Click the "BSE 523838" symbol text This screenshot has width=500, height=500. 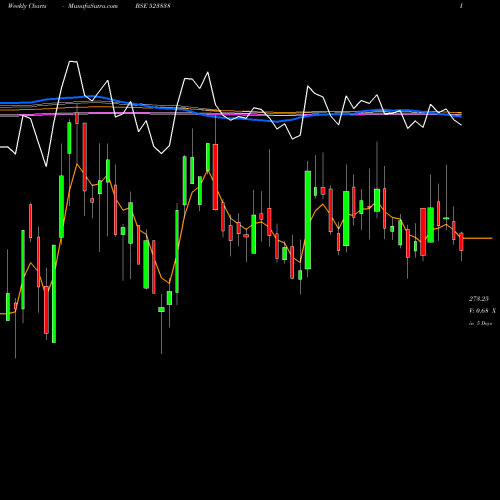click(x=153, y=6)
